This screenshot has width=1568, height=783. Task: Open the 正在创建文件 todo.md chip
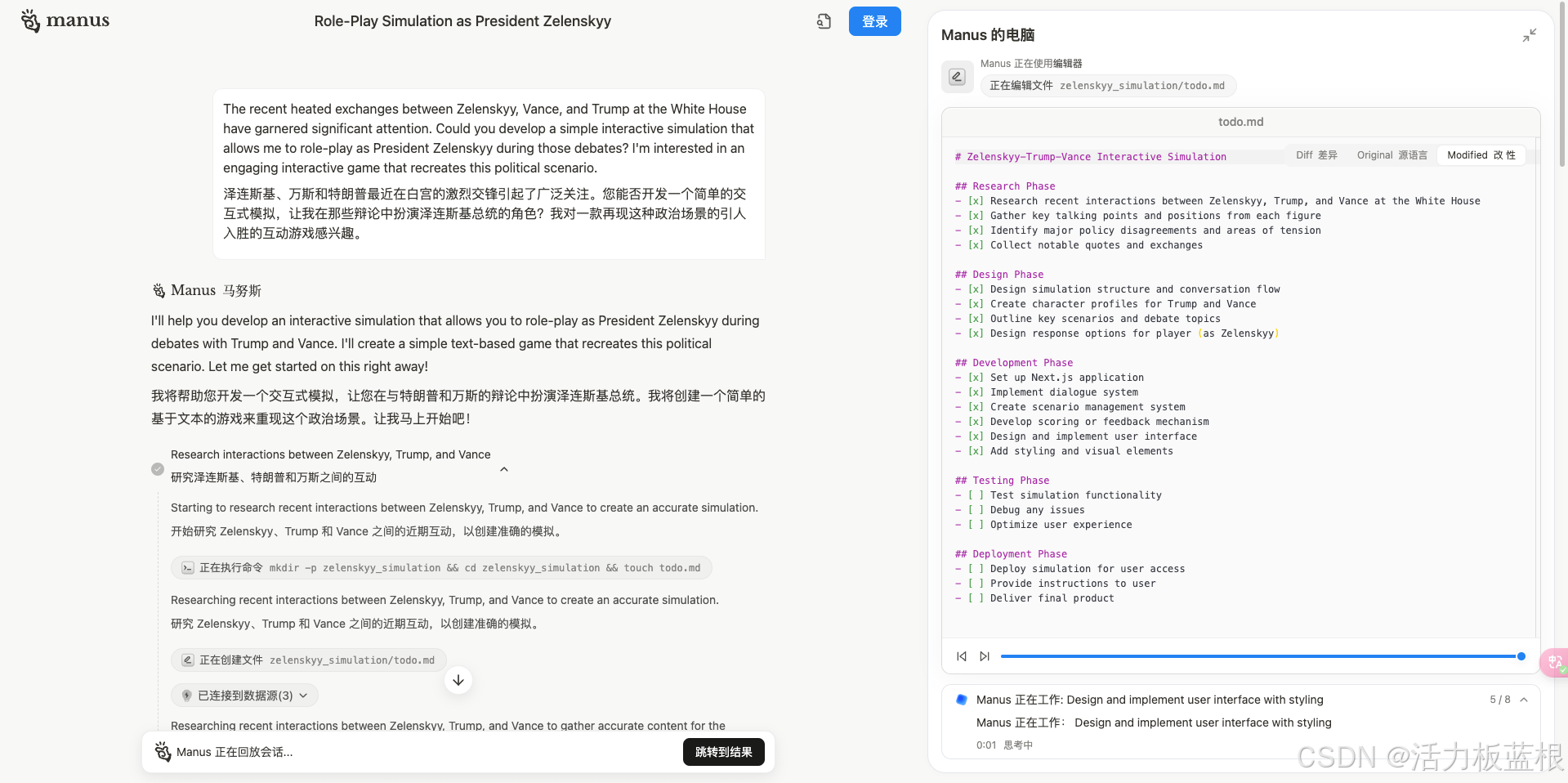(308, 660)
